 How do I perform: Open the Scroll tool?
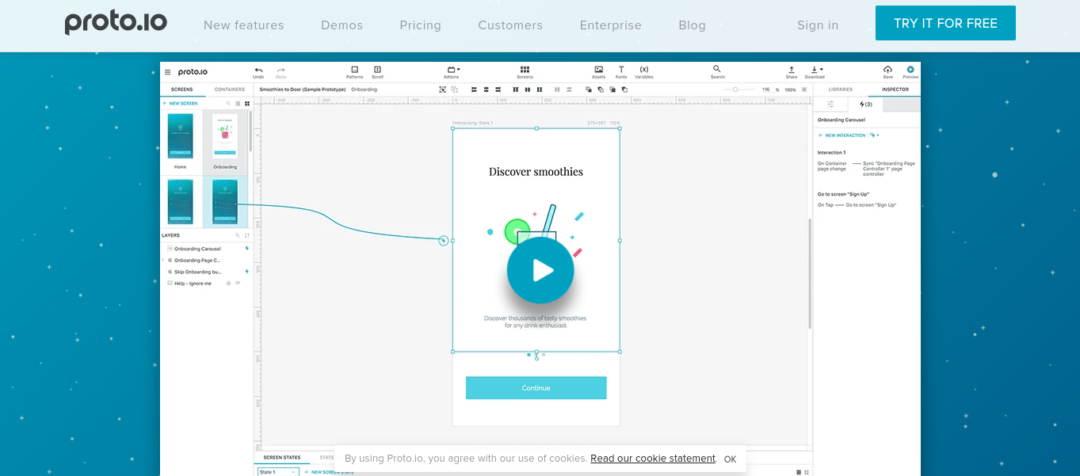coord(377,70)
